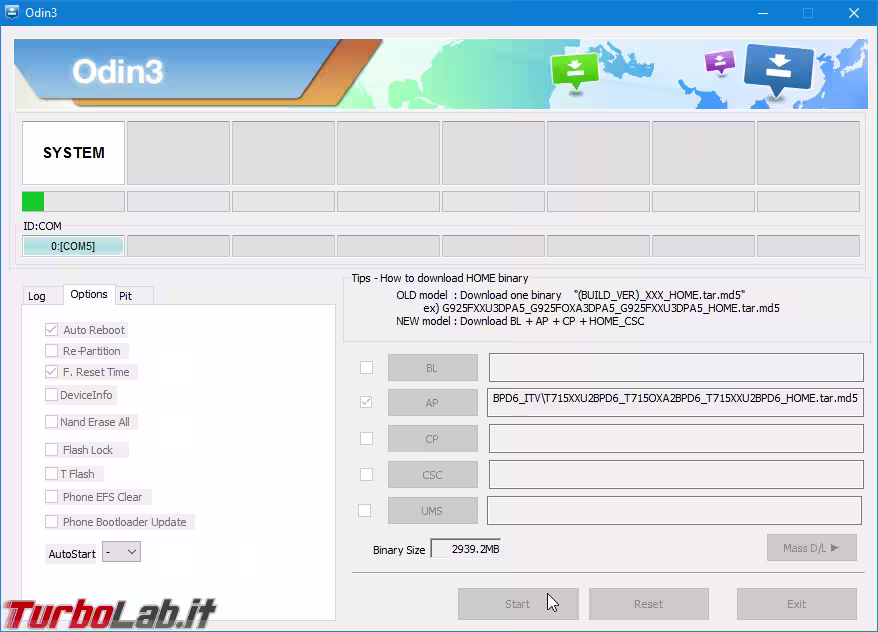Image resolution: width=878 pixels, height=632 pixels.
Task: Click the Mass D/L play arrow
Action: 835,548
